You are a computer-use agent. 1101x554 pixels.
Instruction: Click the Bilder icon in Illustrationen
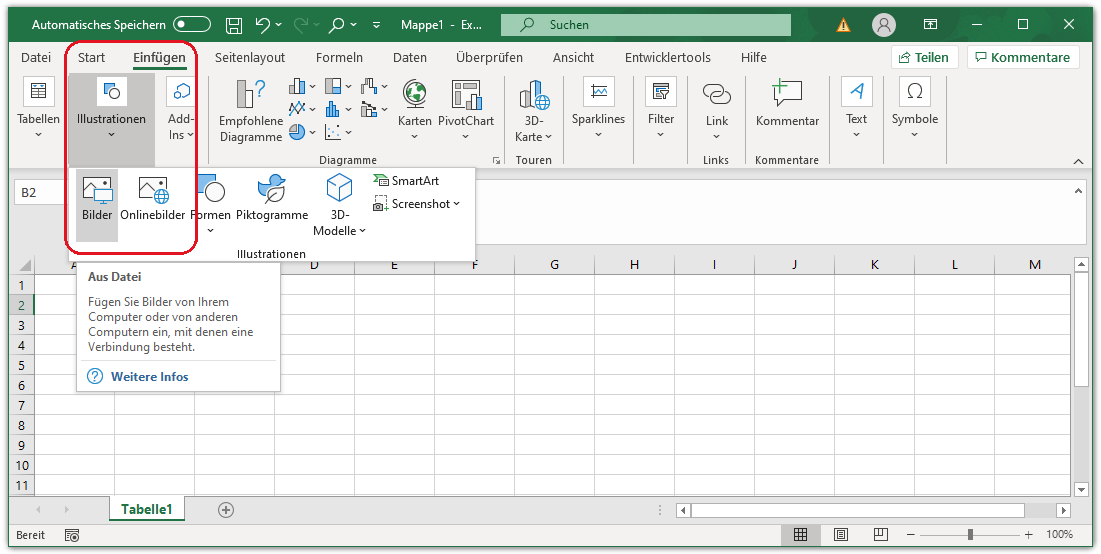[x=97, y=192]
